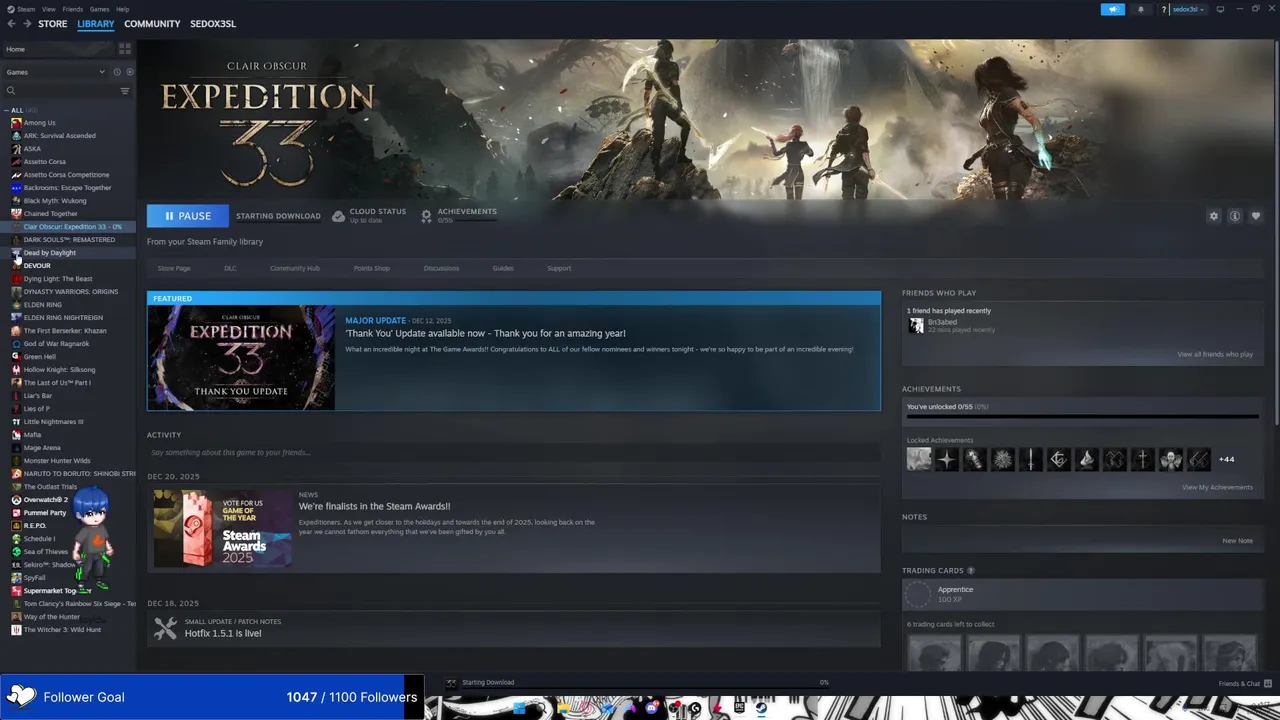Open the Games category dropdown
1280x720 pixels.
click(55, 72)
